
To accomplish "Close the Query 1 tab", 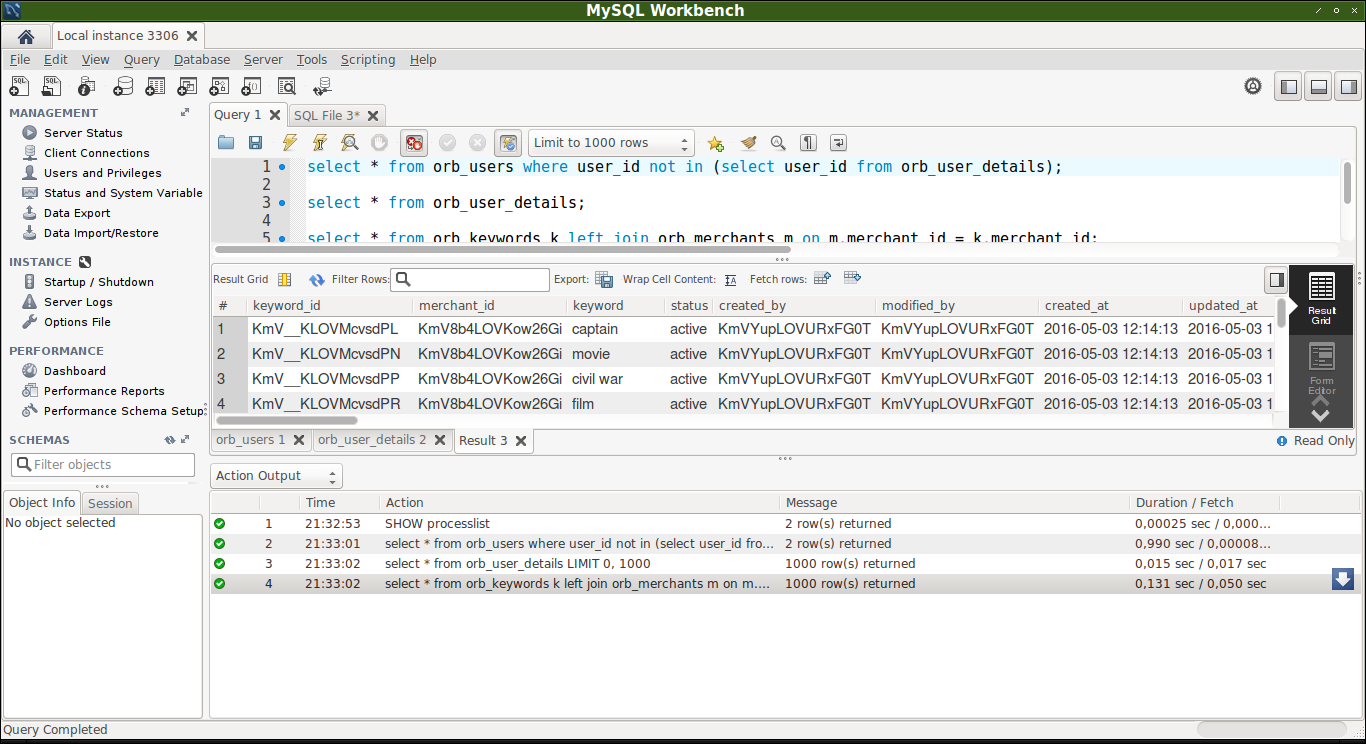I will (275, 115).
